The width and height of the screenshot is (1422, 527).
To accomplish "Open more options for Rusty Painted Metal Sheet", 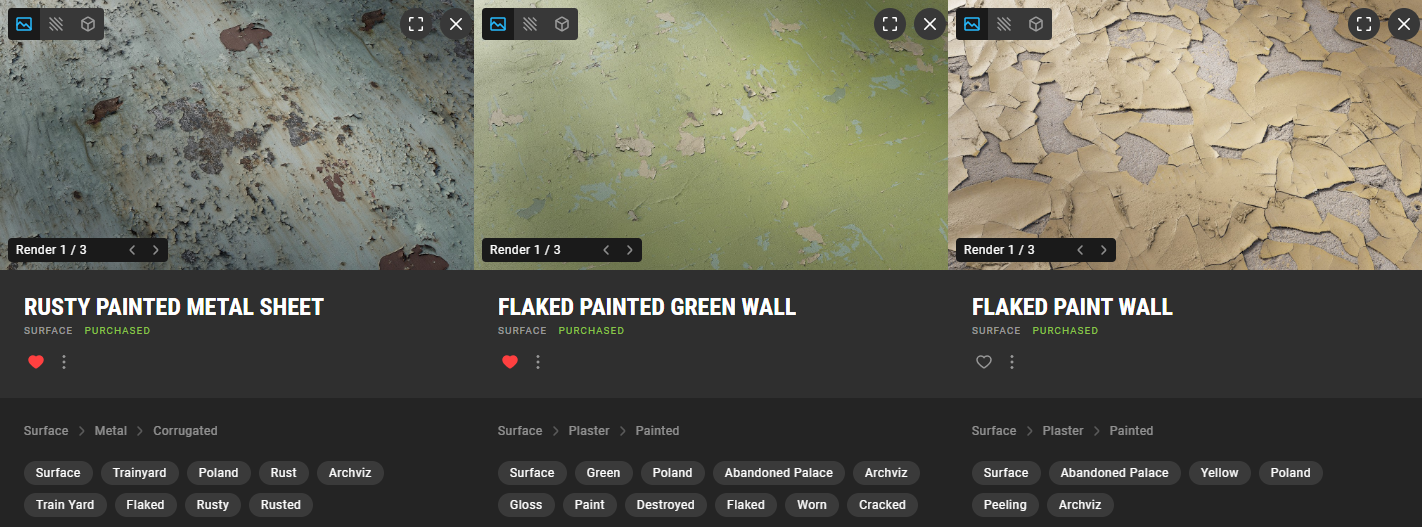I will [x=64, y=362].
